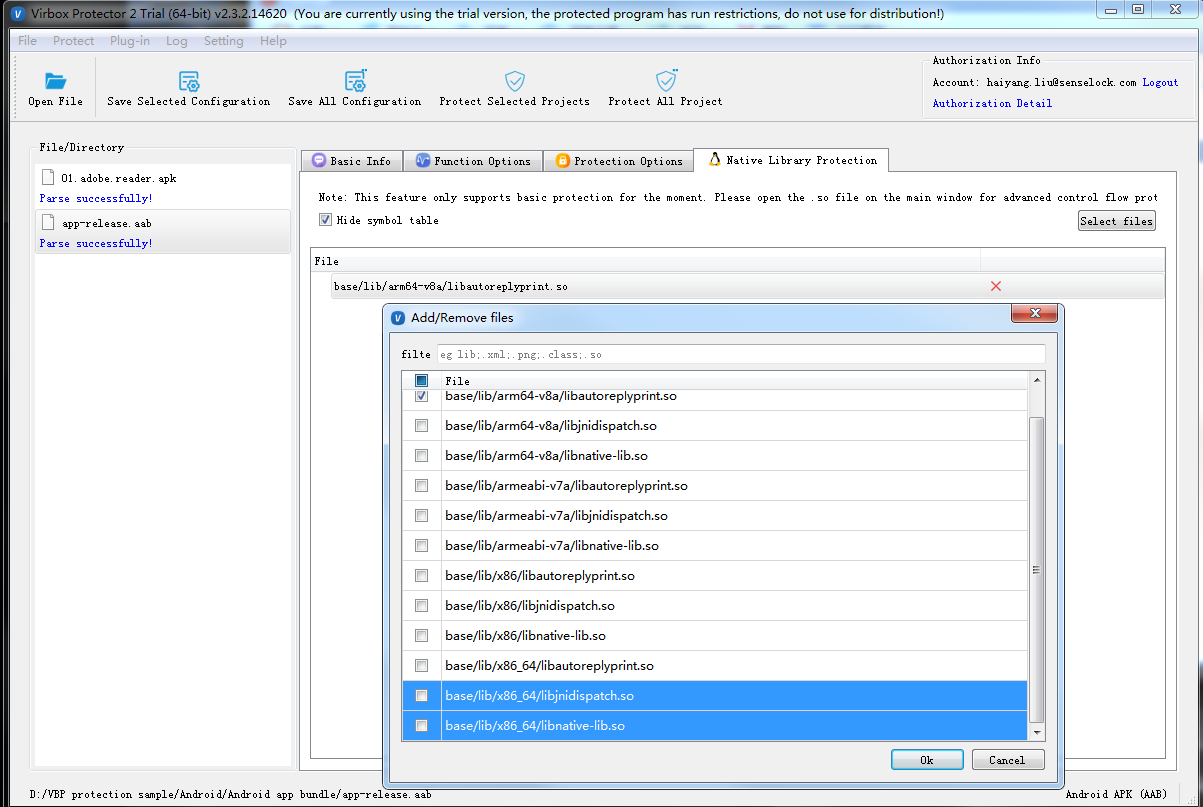Click the filter input field

[x=741, y=354]
